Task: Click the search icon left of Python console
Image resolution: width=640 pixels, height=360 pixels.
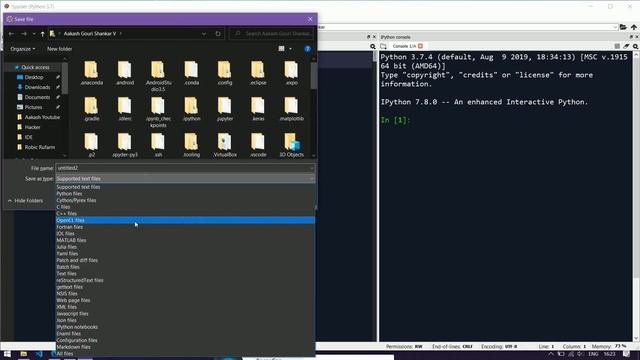Action: 373,47
